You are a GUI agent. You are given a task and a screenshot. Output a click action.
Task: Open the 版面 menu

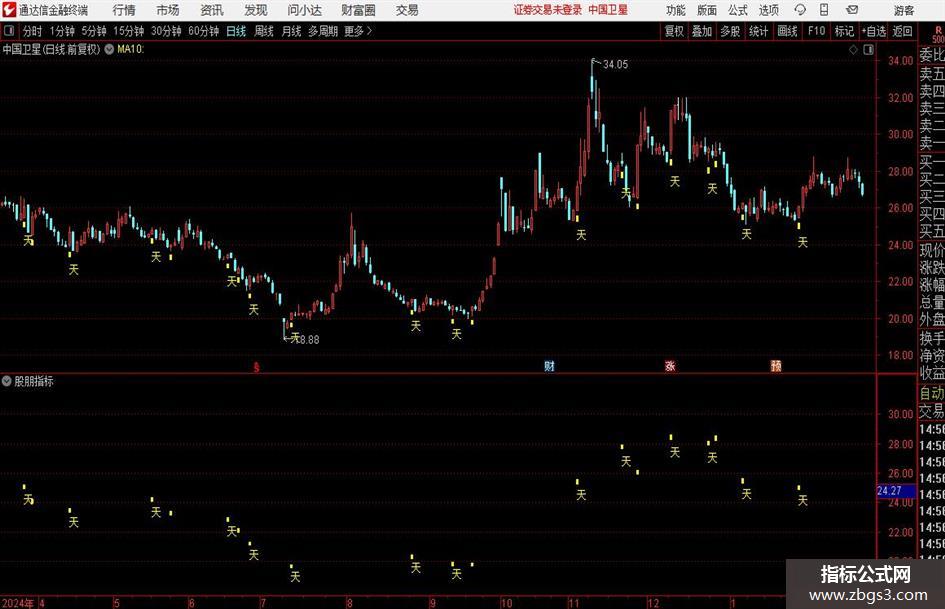(x=706, y=10)
